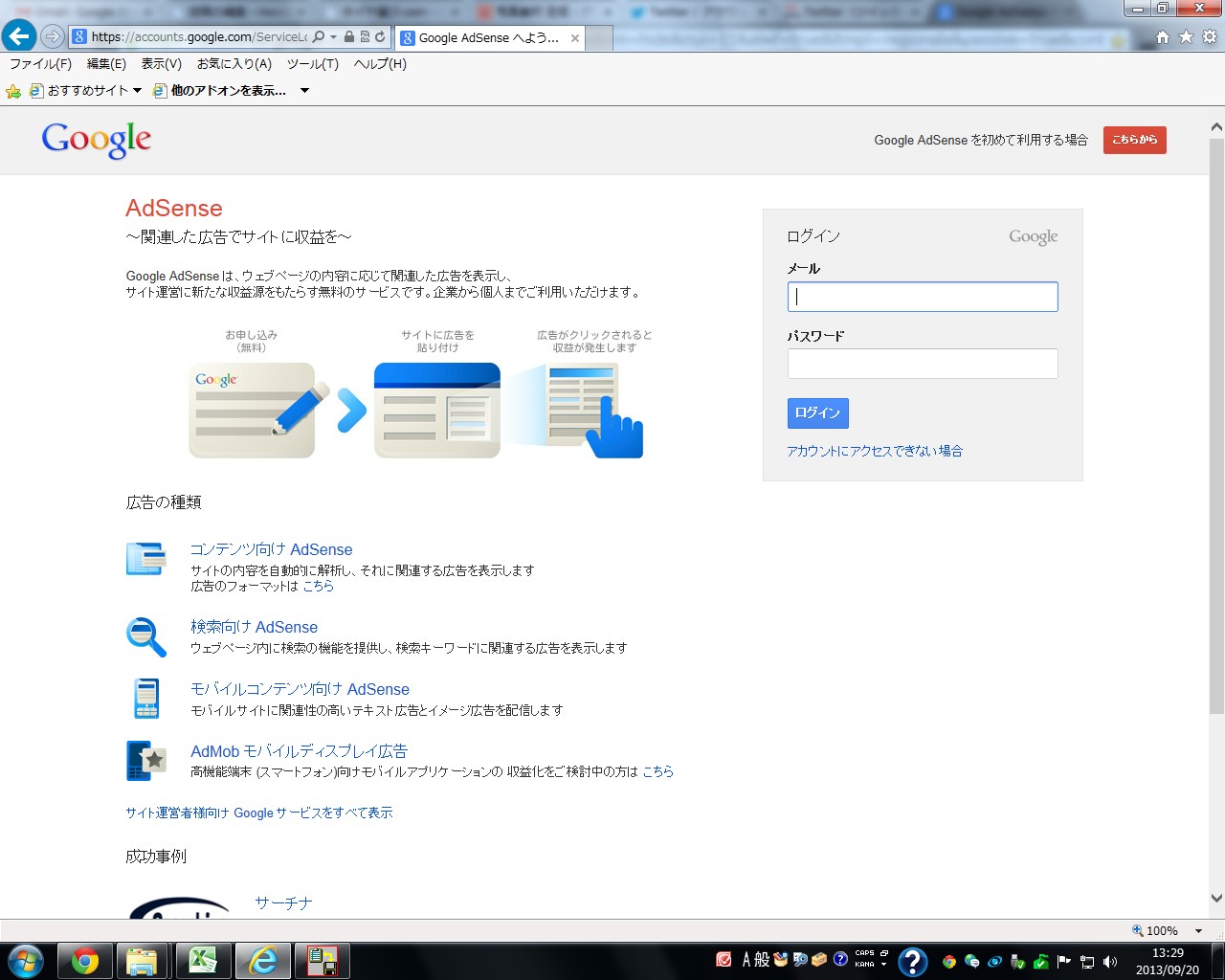
Task: Click the red こちらから sign-up button
Action: [1134, 140]
